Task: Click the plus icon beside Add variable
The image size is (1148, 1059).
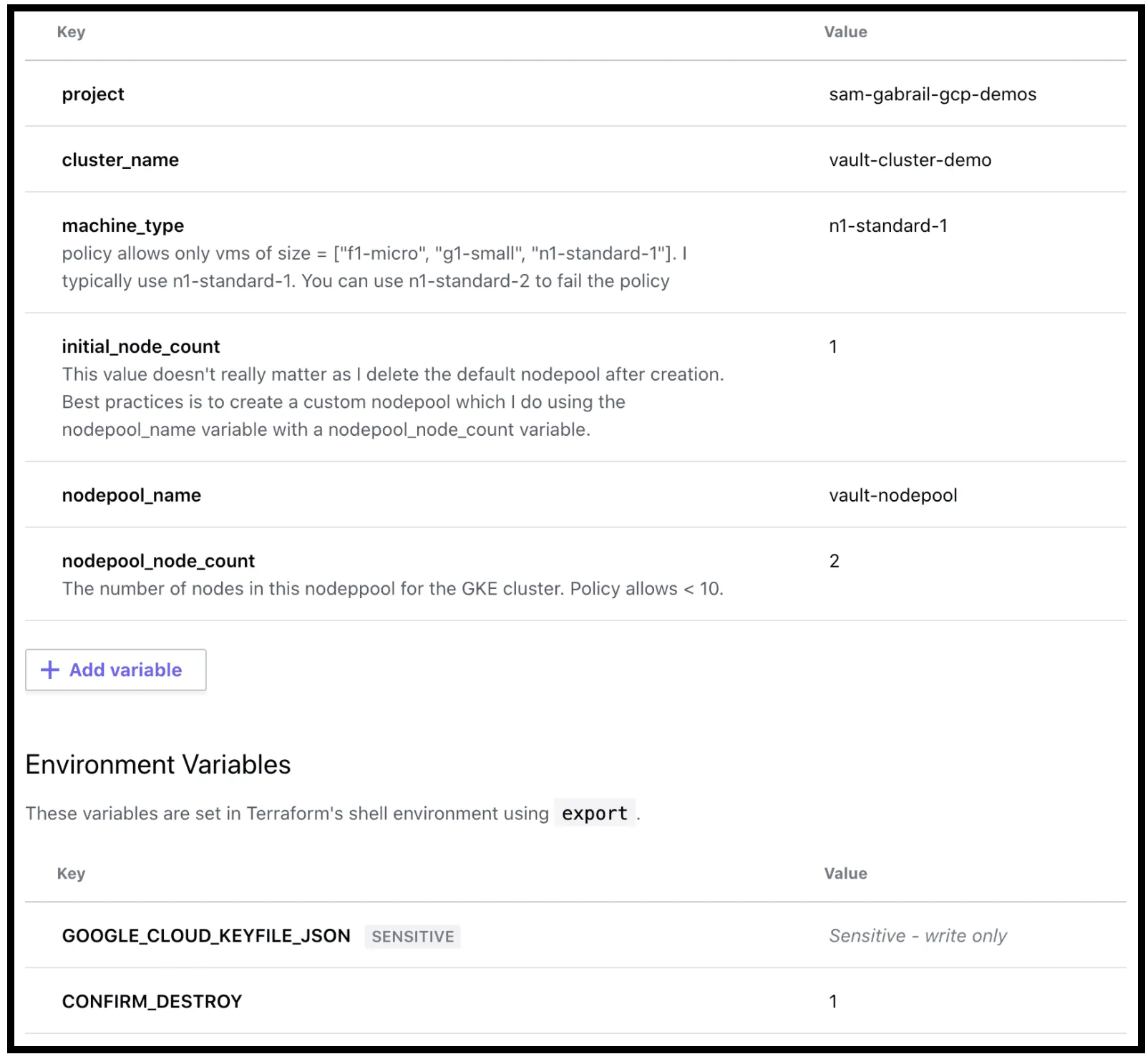Action: coord(49,670)
